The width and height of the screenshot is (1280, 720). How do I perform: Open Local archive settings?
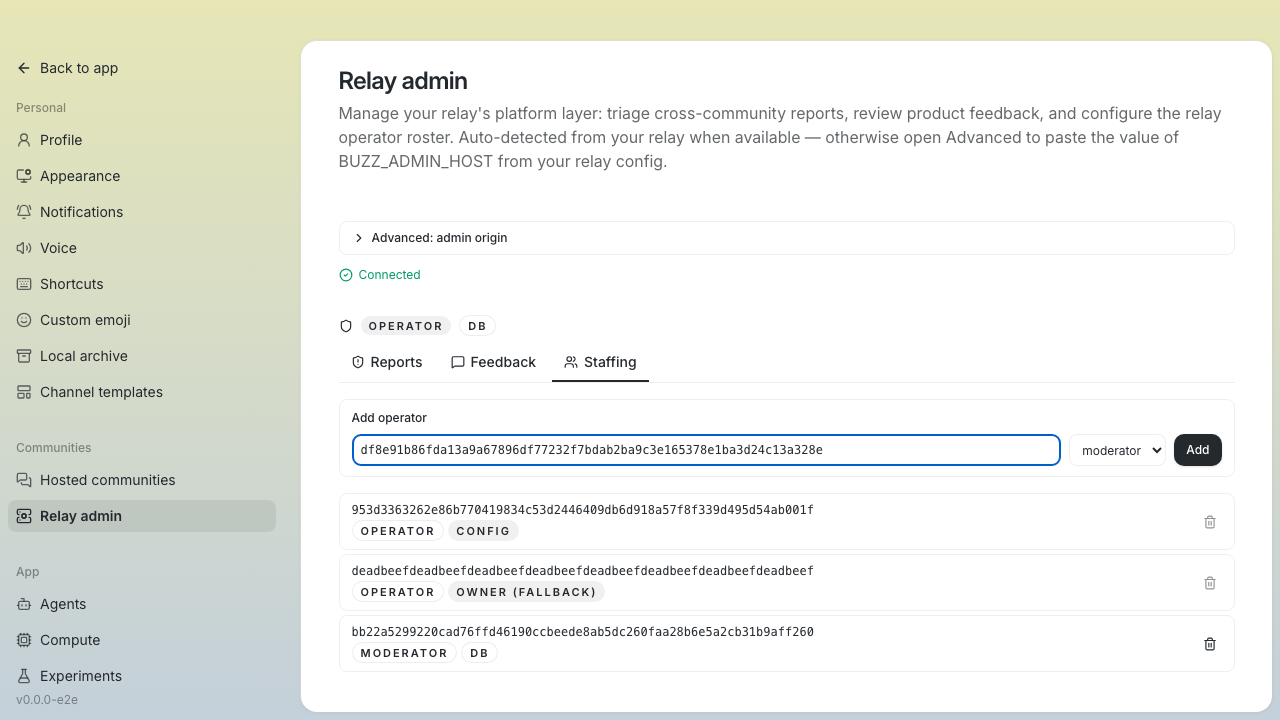point(142,356)
